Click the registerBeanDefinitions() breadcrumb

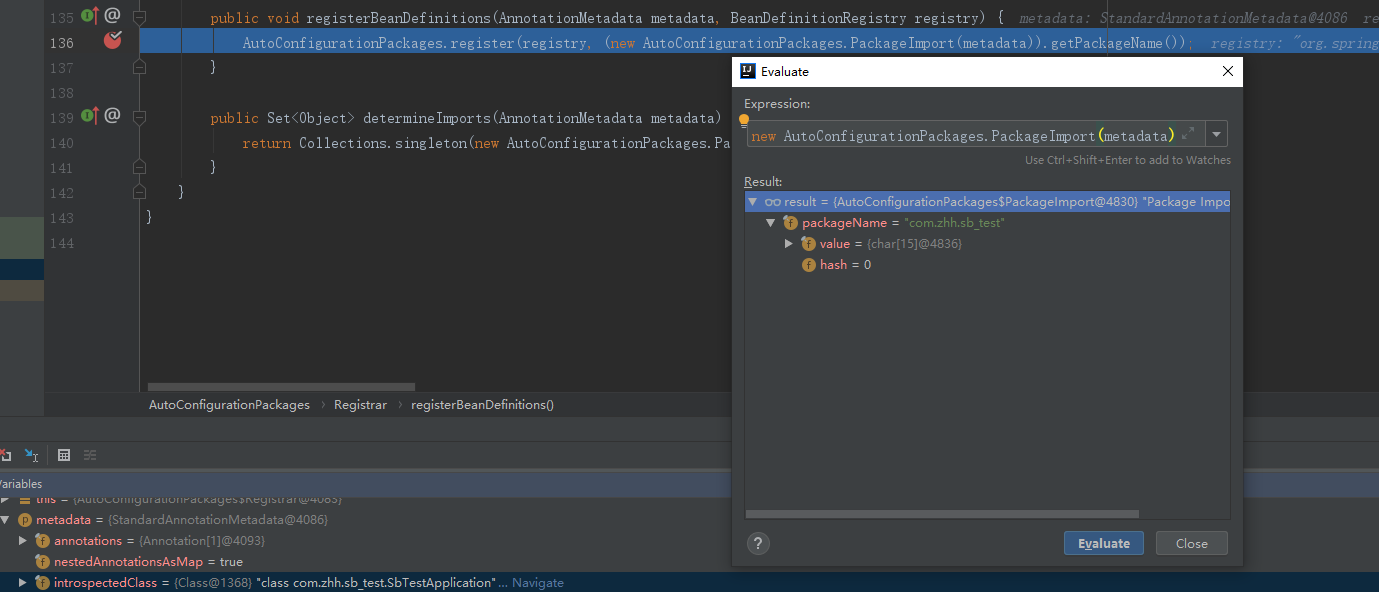482,405
